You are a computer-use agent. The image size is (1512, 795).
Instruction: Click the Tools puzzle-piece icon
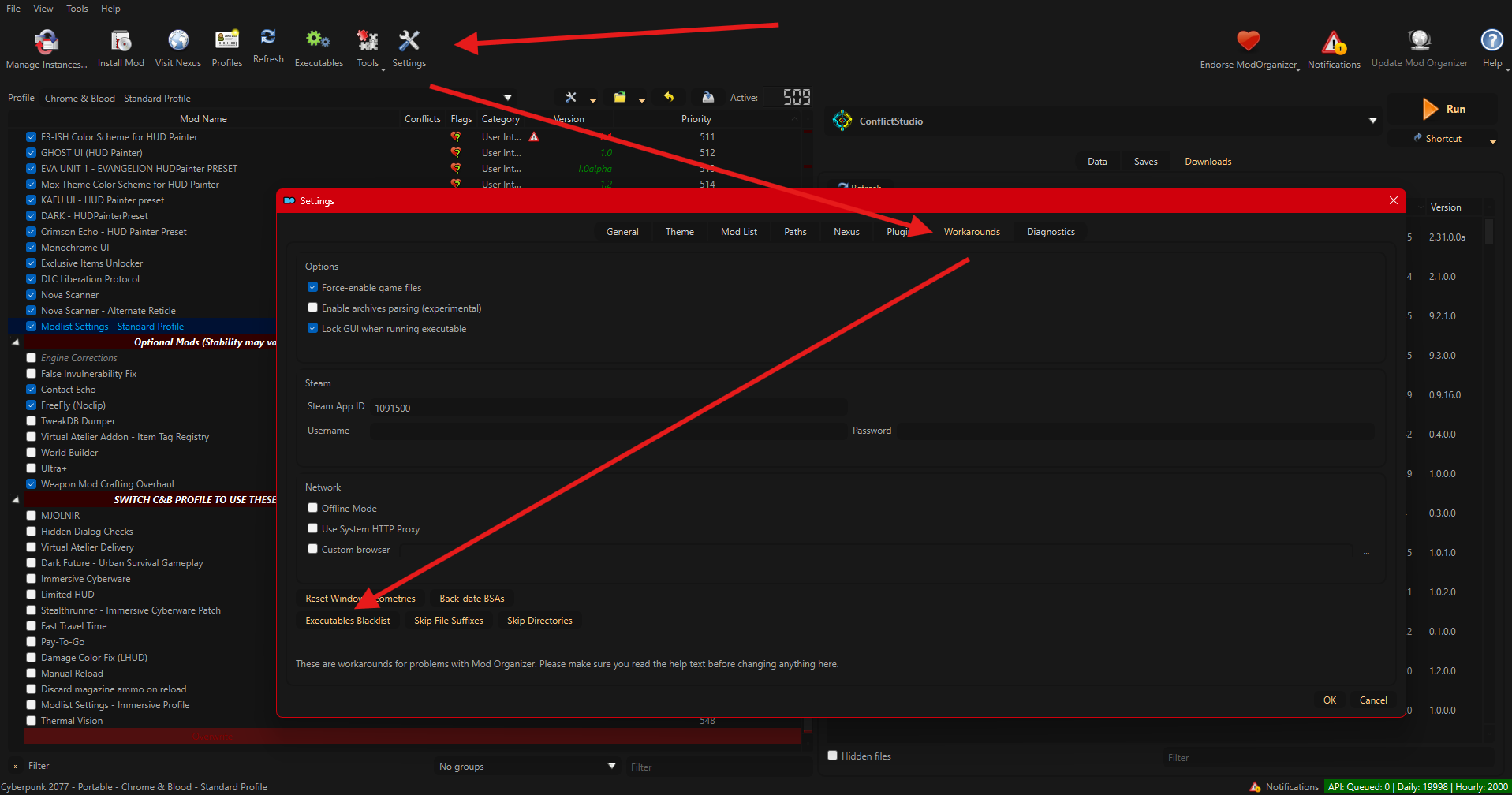coord(368,40)
